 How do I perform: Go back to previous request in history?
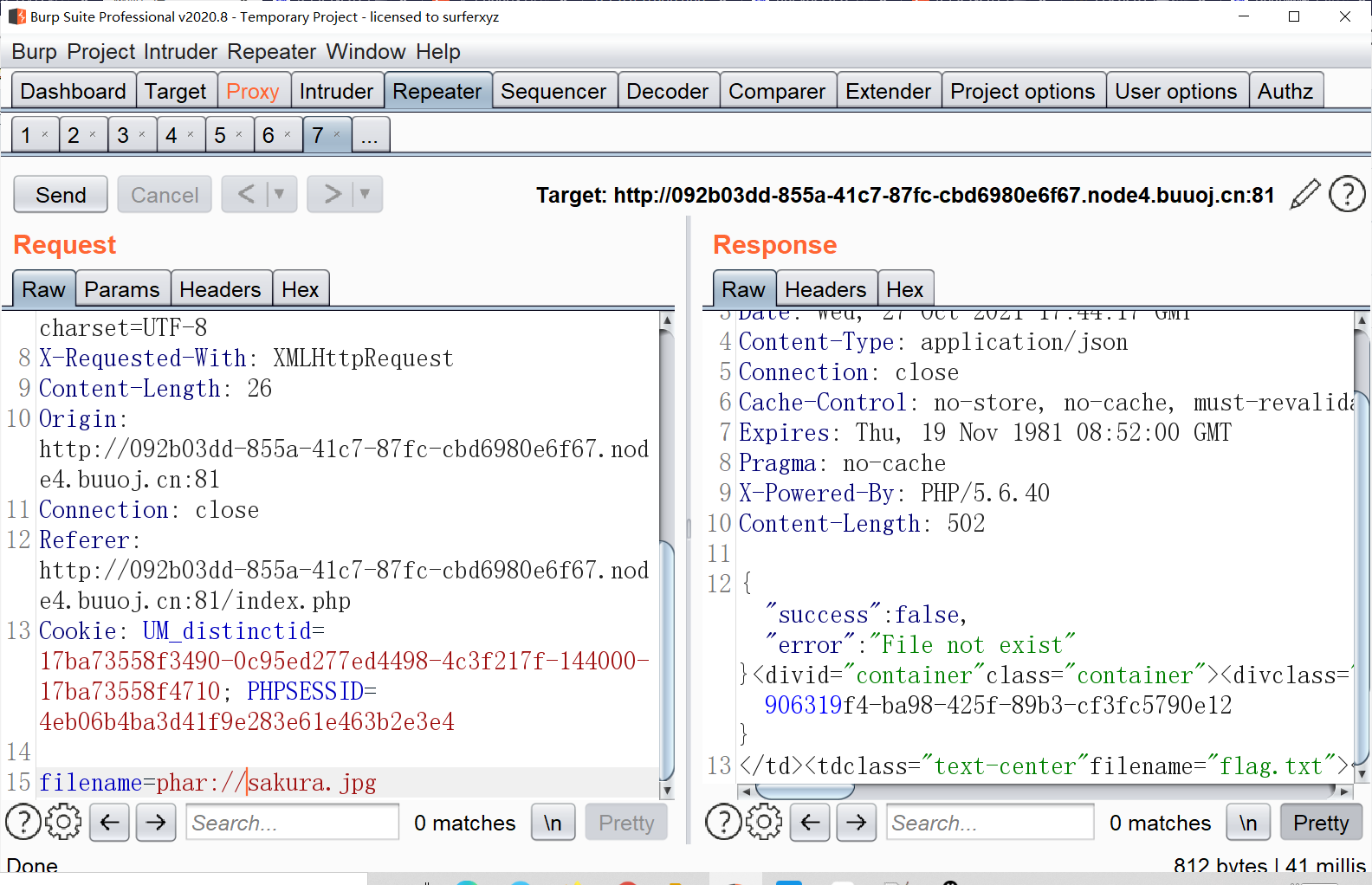pyautogui.click(x=246, y=194)
